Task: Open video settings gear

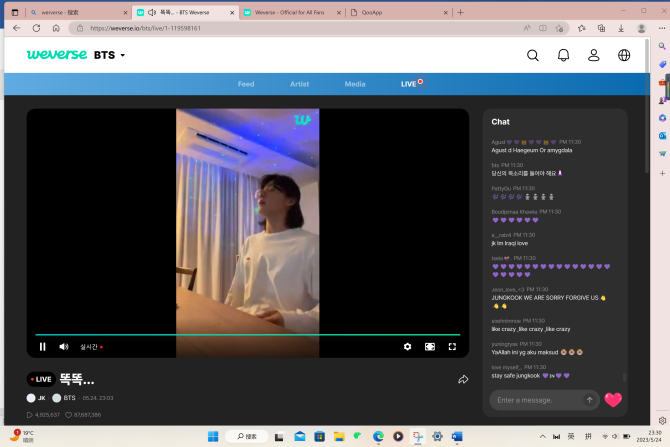Action: point(407,346)
